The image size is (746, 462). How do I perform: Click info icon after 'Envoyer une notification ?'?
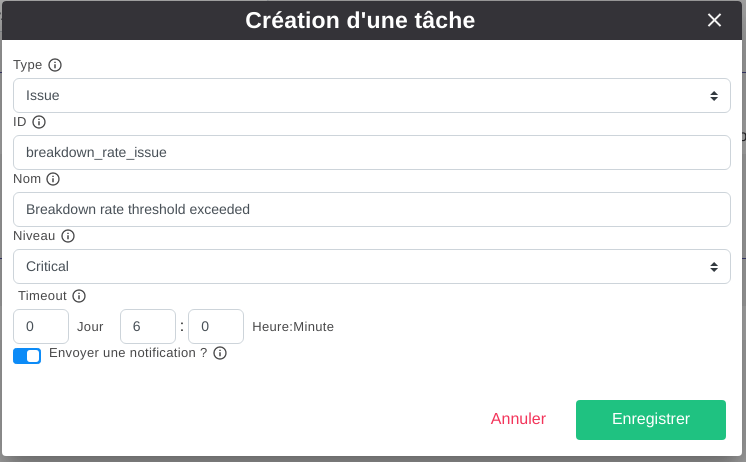point(220,353)
